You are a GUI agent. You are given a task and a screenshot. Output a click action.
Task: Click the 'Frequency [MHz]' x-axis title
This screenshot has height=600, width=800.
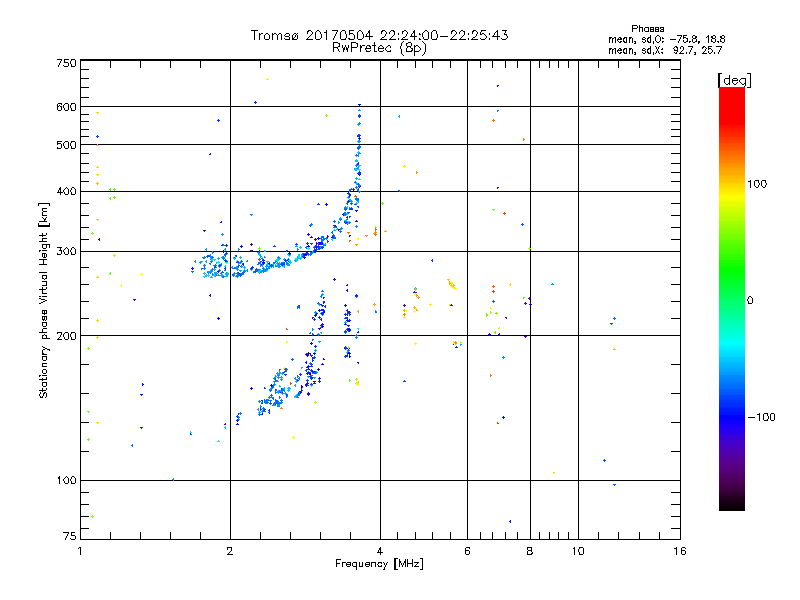(x=379, y=564)
